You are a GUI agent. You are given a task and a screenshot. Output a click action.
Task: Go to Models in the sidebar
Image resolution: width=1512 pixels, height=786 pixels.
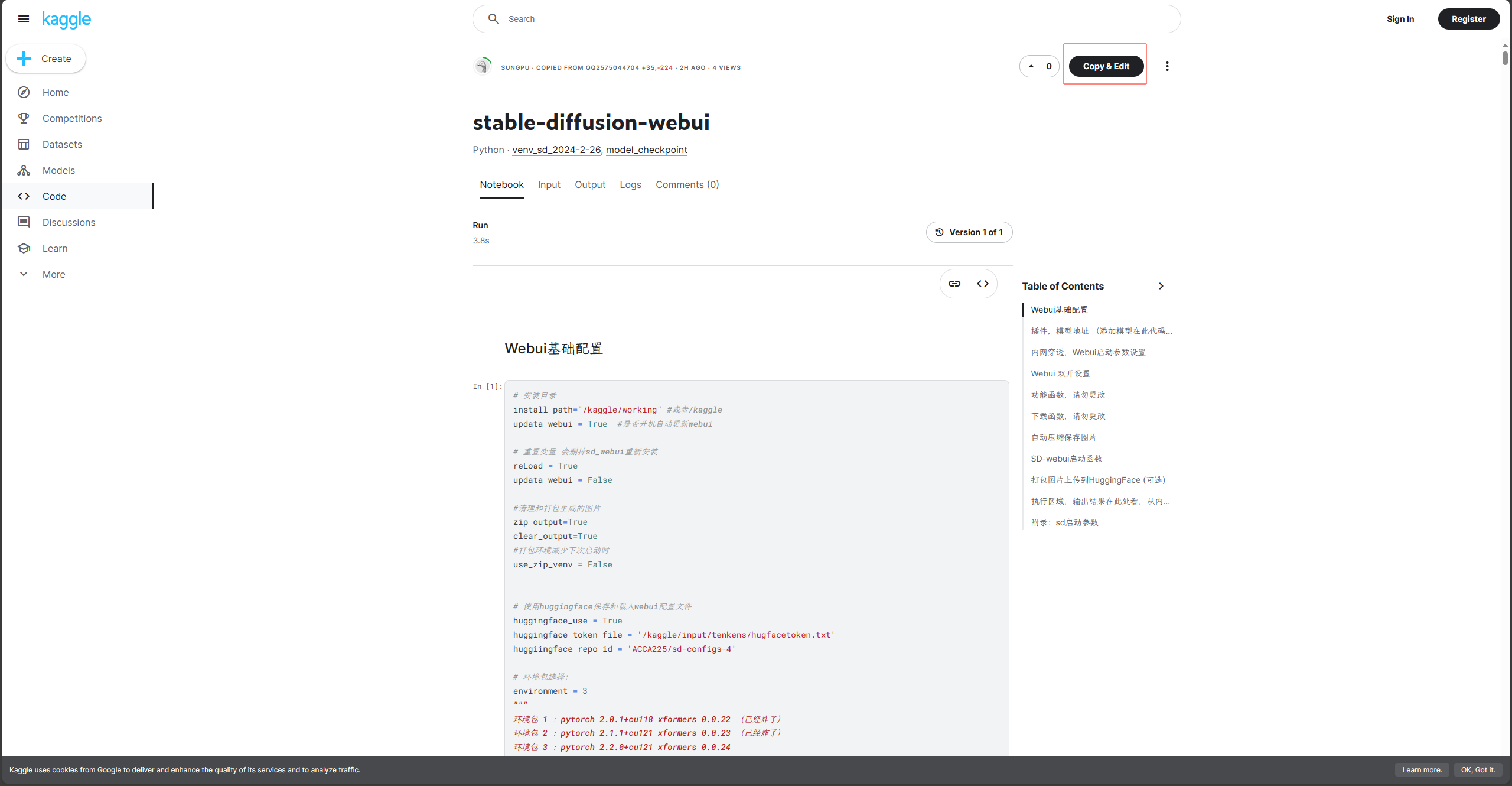click(x=58, y=170)
